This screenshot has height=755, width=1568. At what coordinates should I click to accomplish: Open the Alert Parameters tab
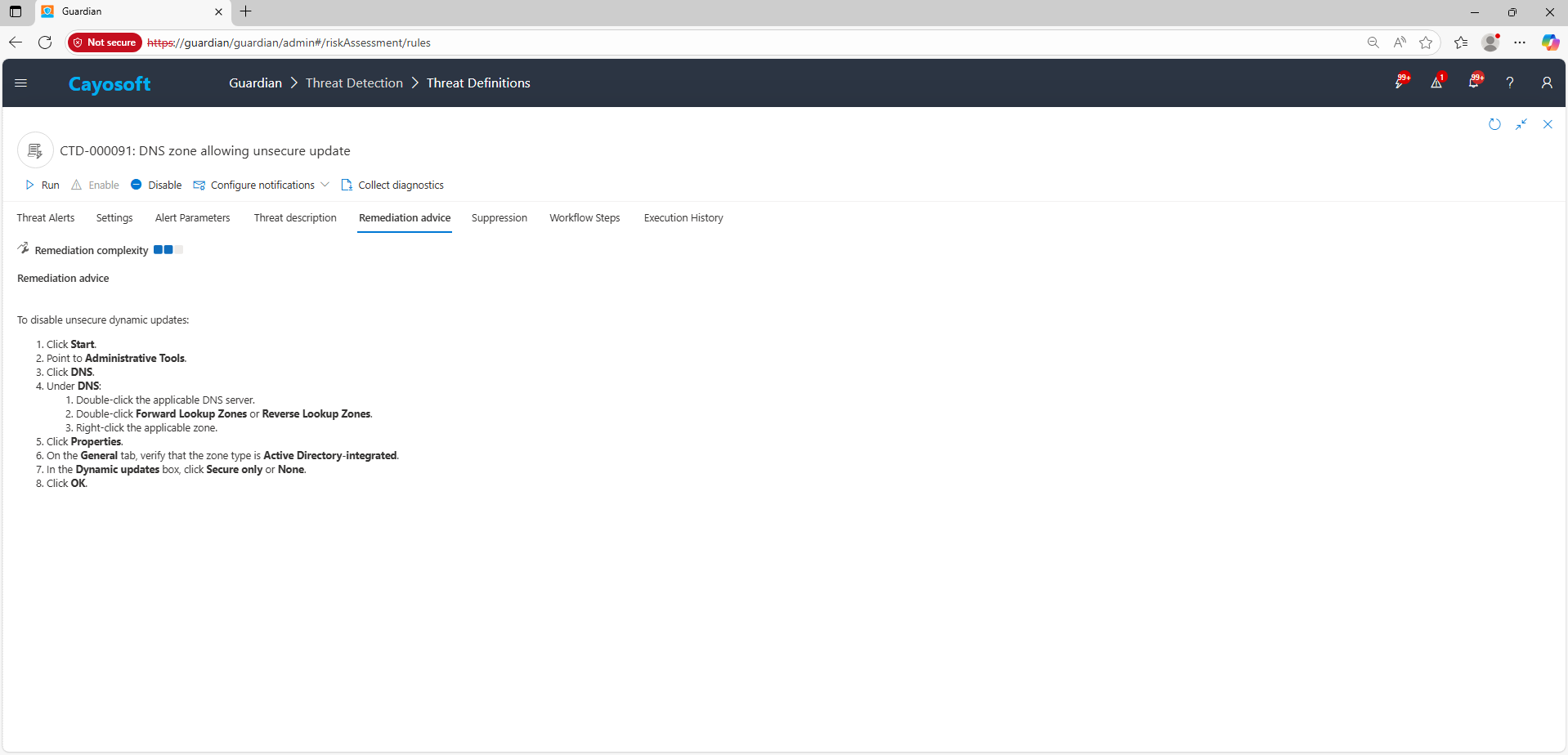point(192,218)
